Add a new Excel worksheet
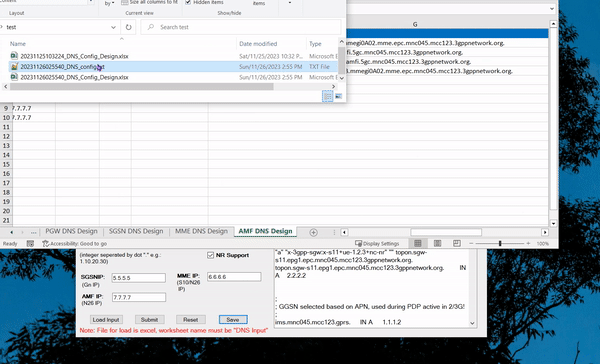600x364 pixels. 313,232
